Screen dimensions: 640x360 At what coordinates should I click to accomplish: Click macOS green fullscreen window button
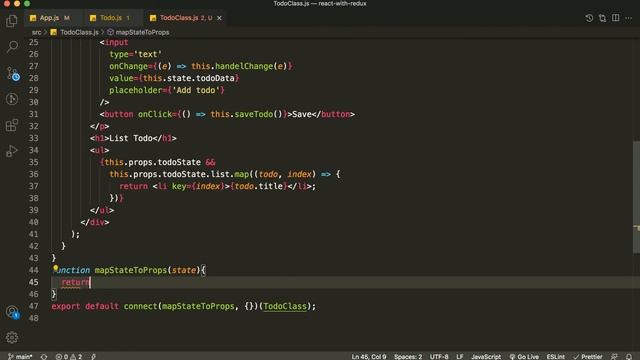tap(27, 4)
